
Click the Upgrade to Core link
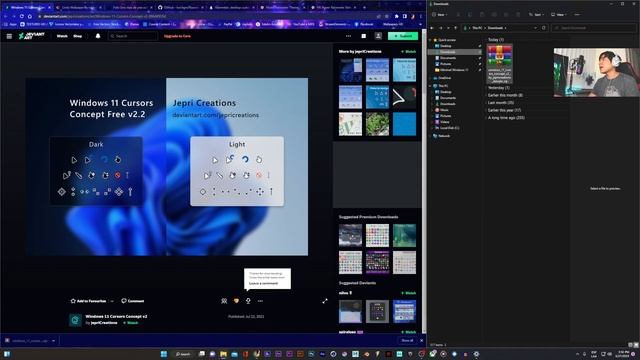[x=177, y=36]
